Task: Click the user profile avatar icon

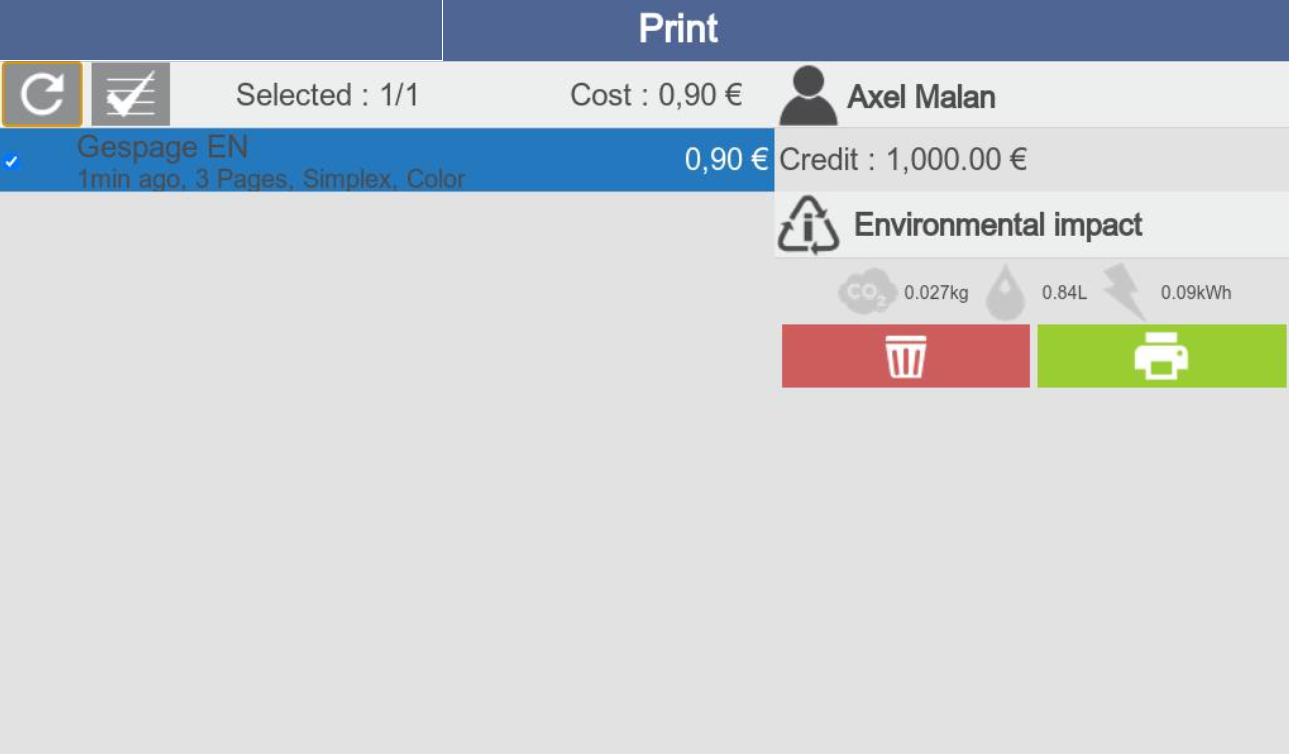Action: (x=807, y=96)
